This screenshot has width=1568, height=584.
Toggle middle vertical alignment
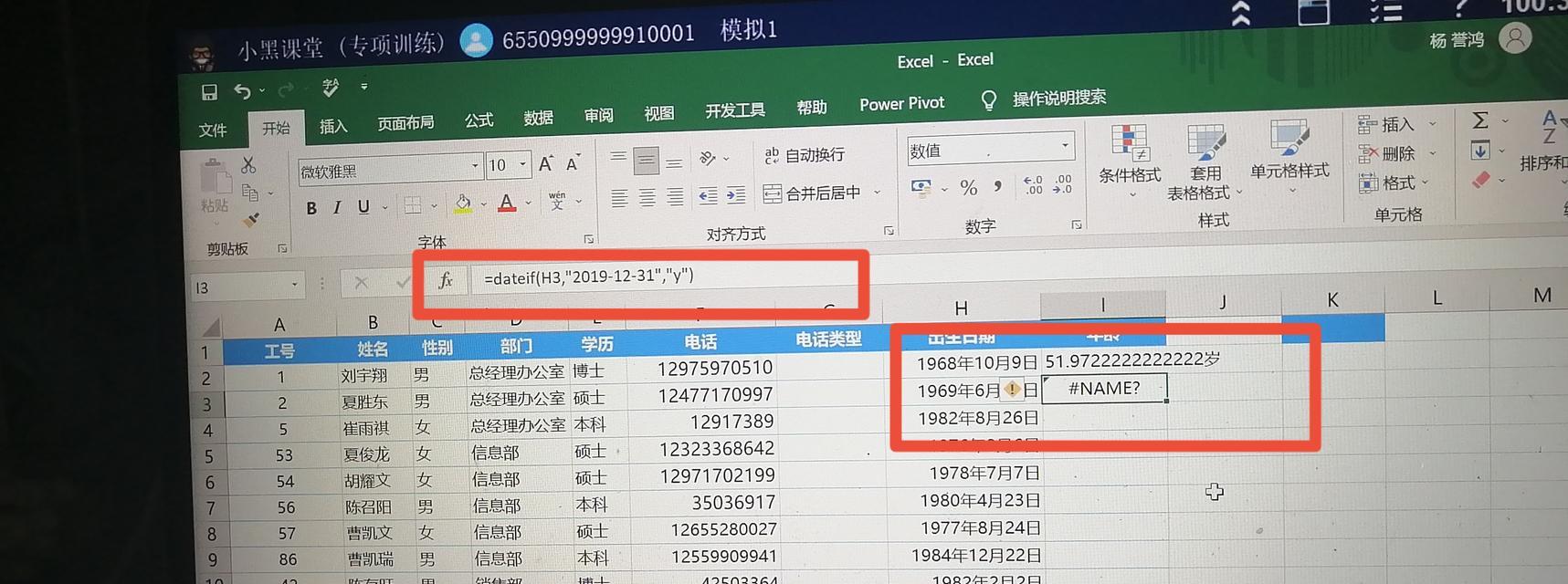tap(646, 161)
